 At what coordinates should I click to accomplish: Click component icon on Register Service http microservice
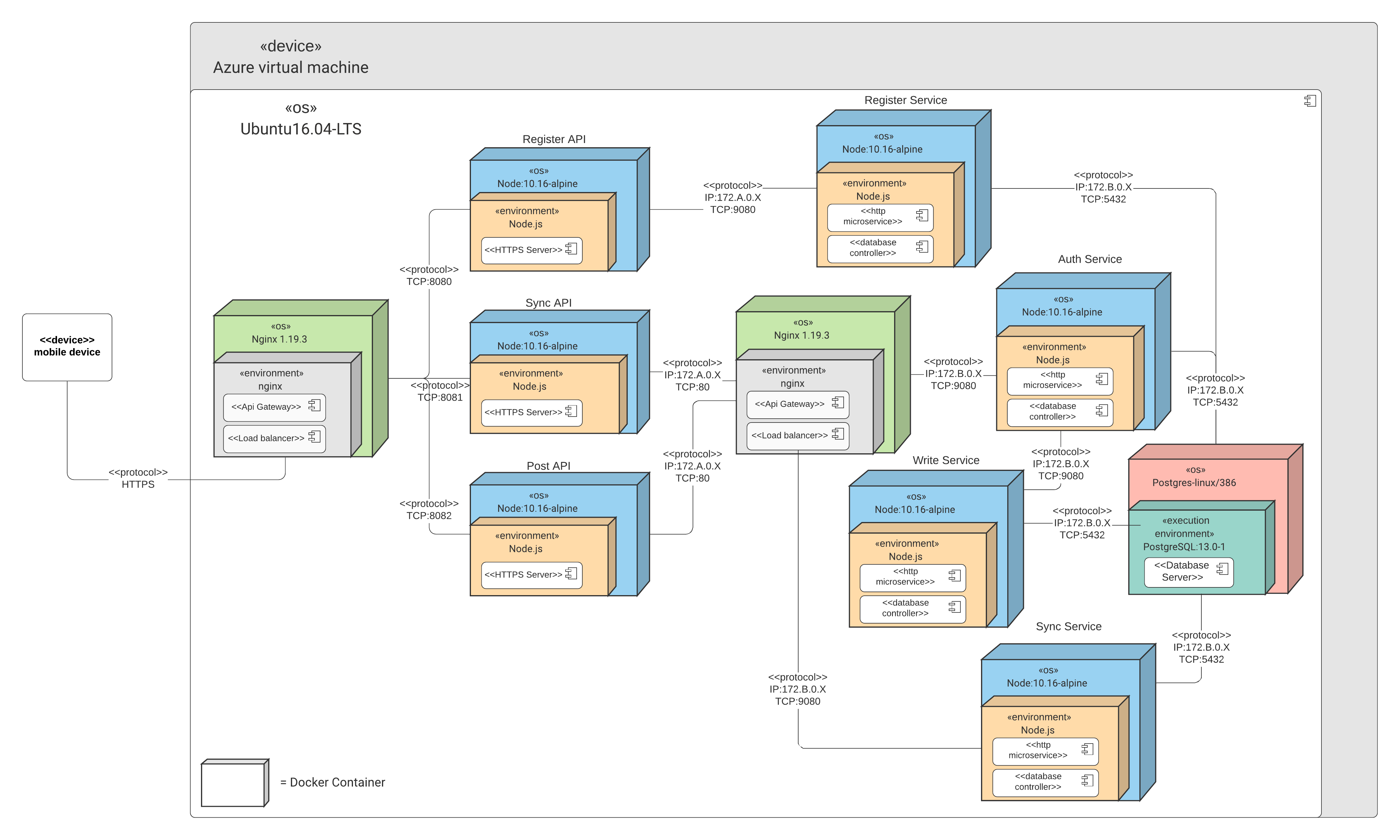point(922,215)
